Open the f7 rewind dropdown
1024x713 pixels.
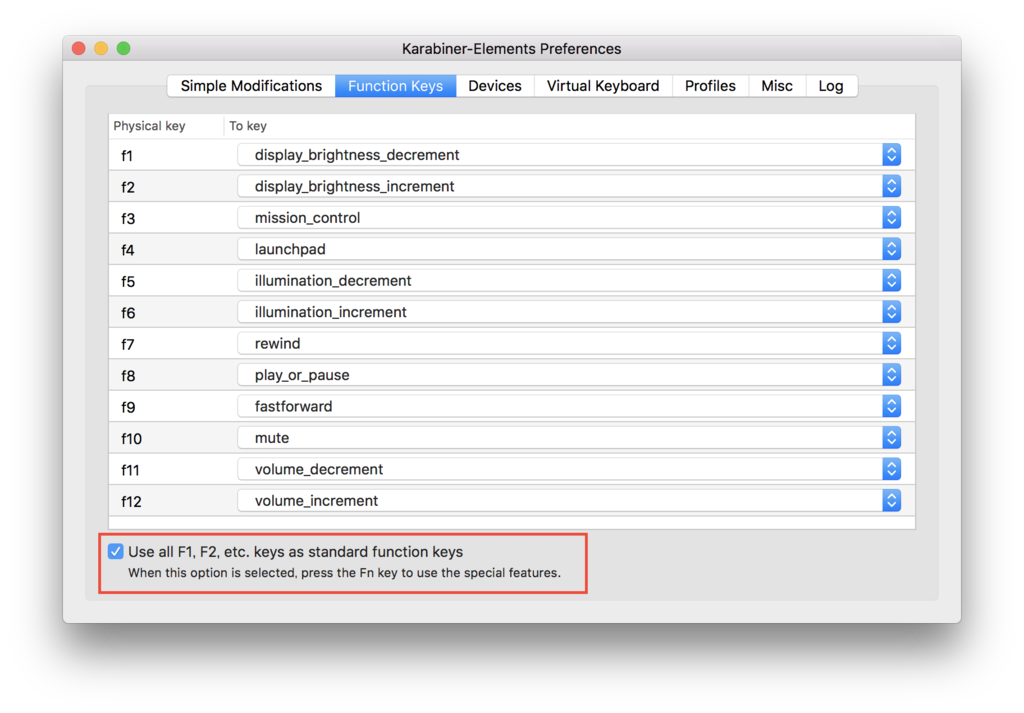(x=569, y=343)
